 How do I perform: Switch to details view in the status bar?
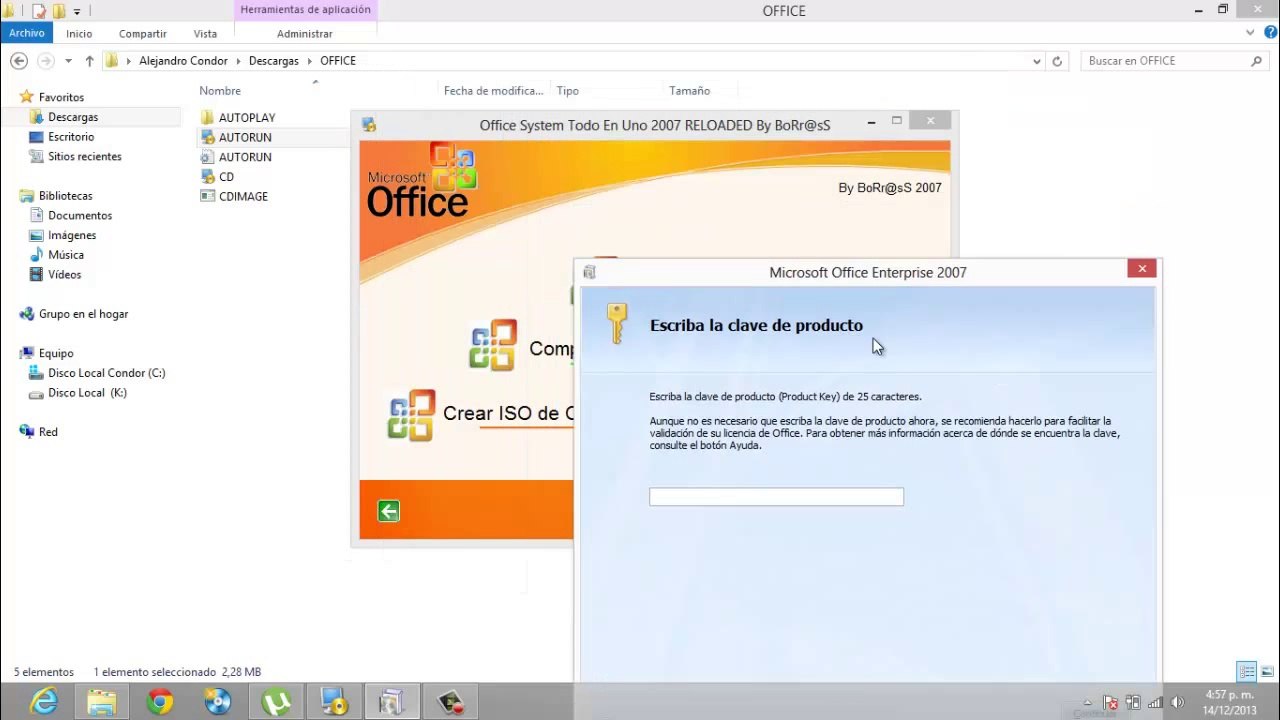click(1247, 672)
